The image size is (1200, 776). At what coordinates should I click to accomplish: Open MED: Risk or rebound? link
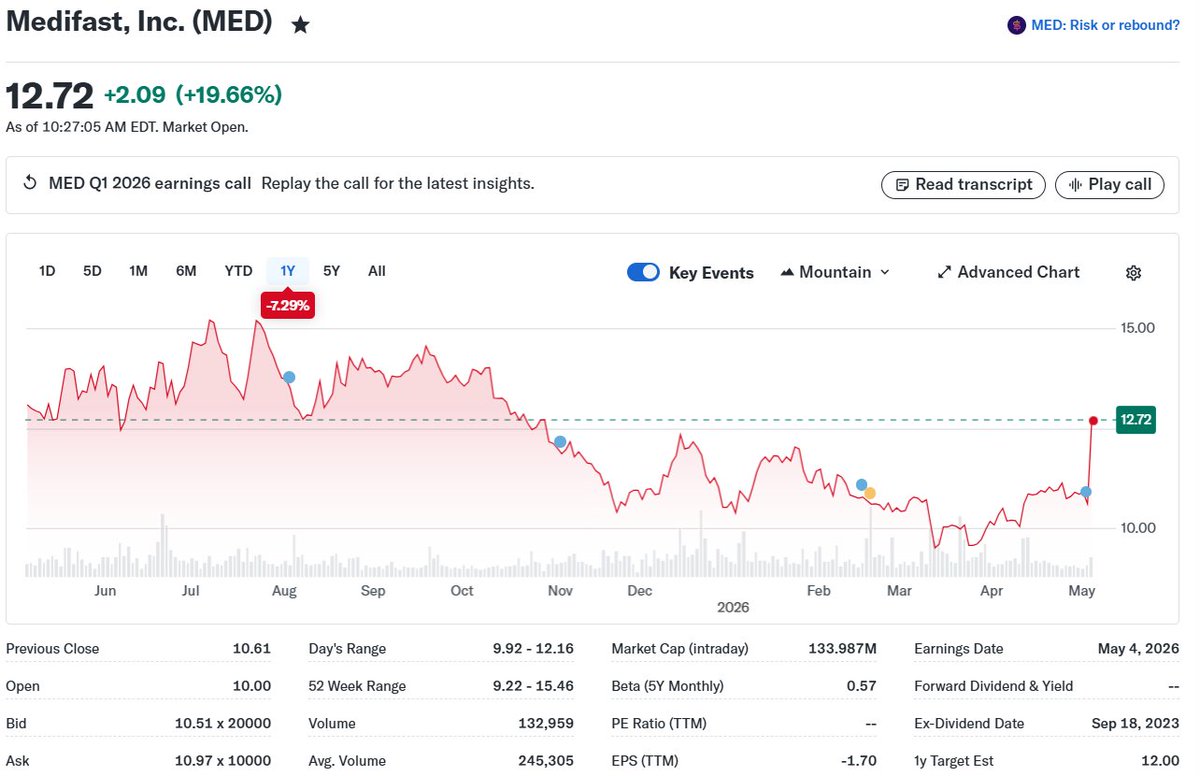point(1105,25)
